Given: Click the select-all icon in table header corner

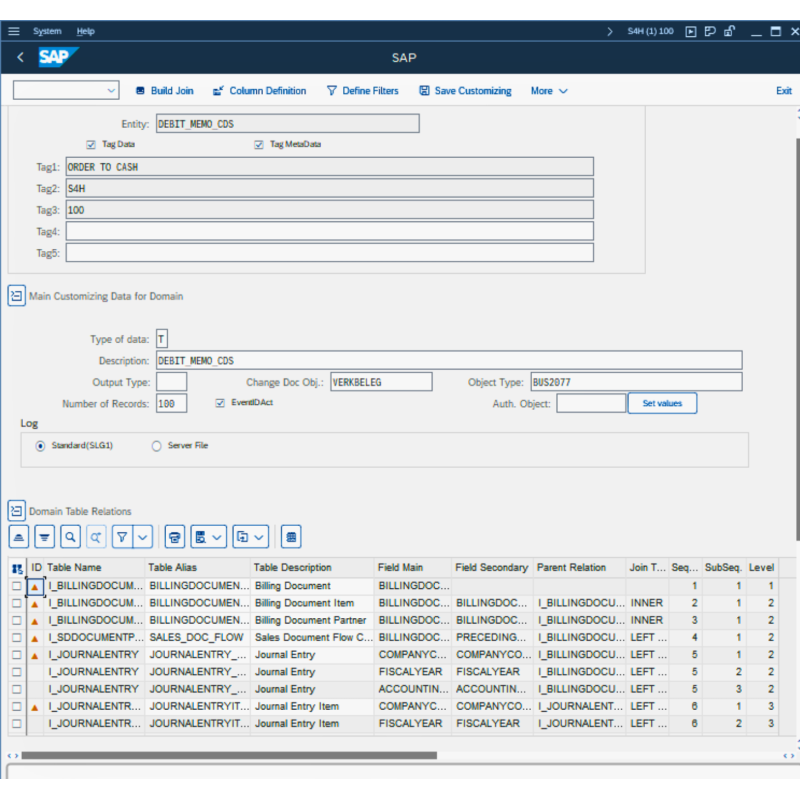Looking at the screenshot, I should pos(17,568).
